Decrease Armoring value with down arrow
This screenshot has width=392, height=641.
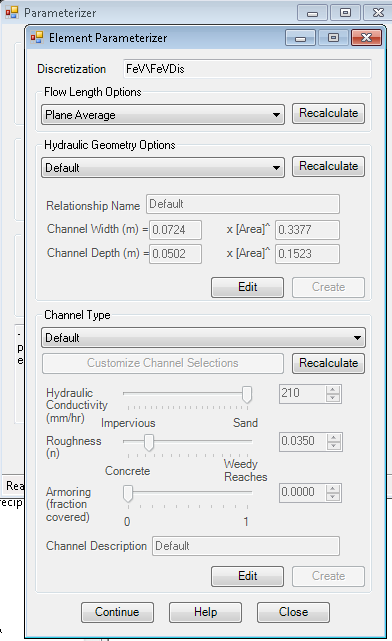coord(333,497)
